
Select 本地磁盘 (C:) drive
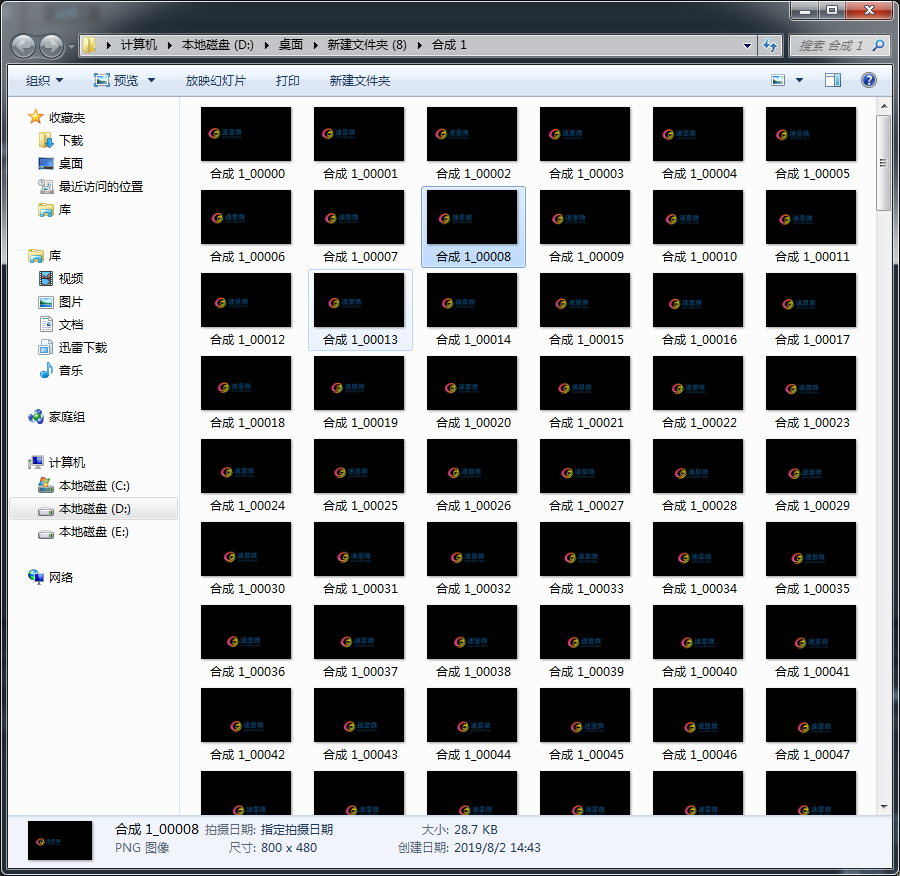click(x=94, y=486)
